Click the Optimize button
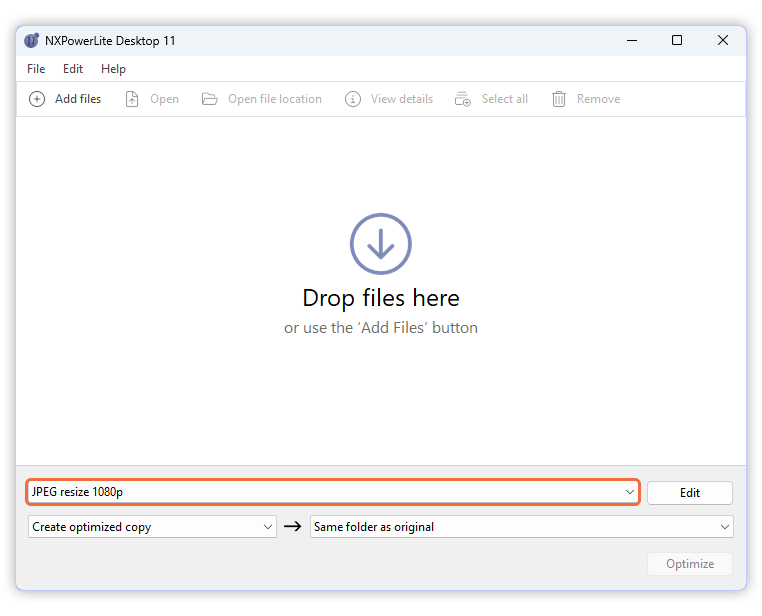The height and width of the screenshot is (616, 762). [x=690, y=564]
